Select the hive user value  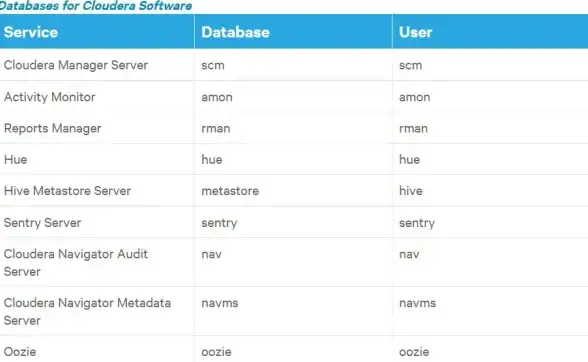(411, 191)
